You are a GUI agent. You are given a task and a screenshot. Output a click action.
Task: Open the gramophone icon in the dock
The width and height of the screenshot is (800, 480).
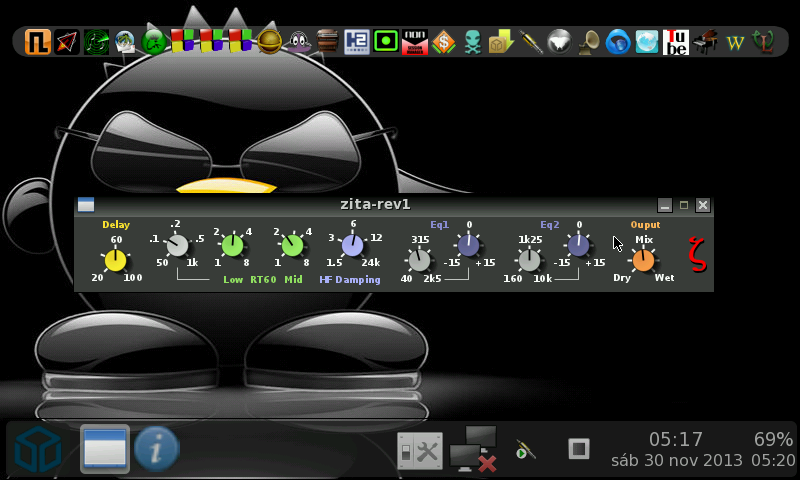pos(590,41)
